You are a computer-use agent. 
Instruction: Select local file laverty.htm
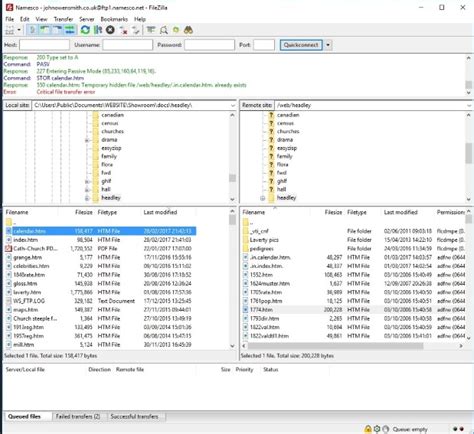pos(27,292)
